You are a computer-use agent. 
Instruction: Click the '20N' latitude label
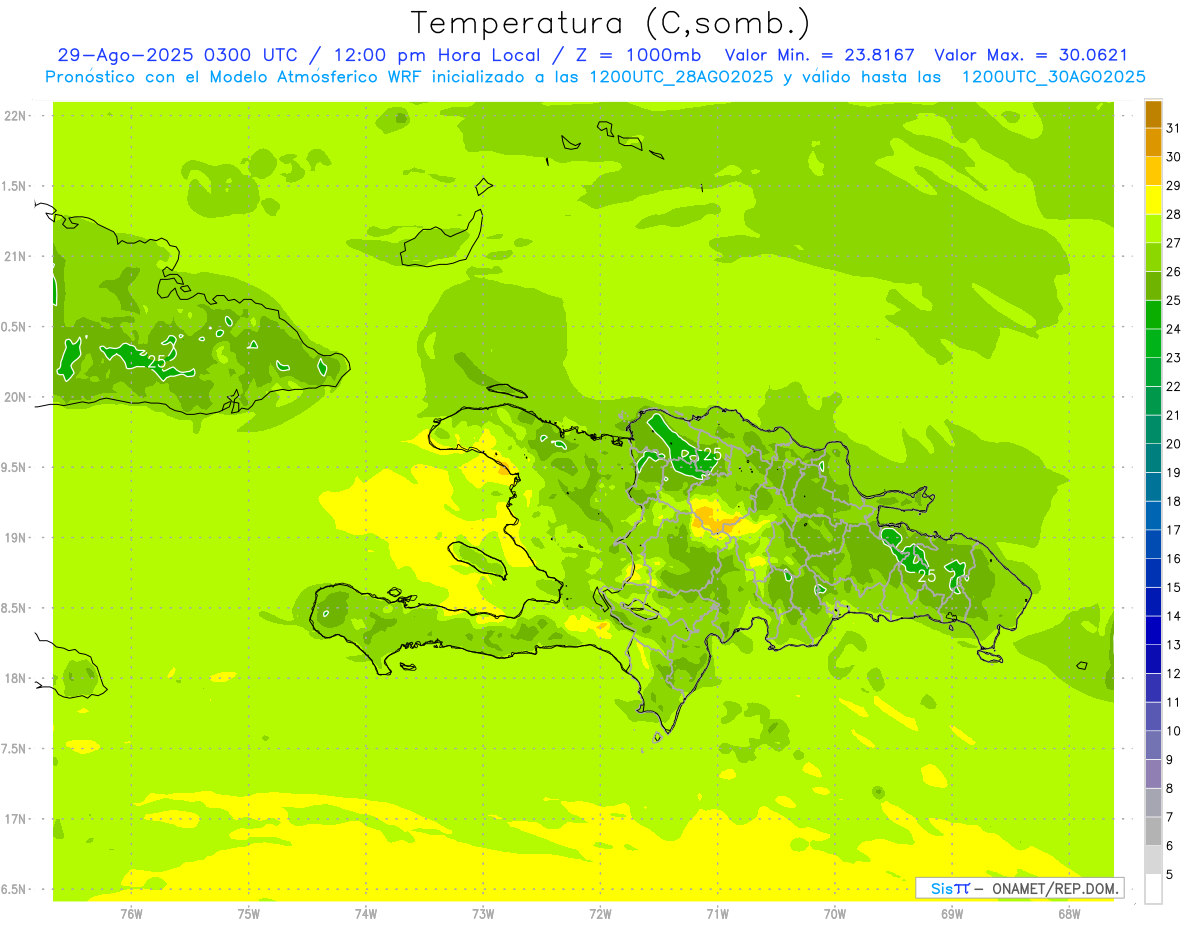pos(14,397)
